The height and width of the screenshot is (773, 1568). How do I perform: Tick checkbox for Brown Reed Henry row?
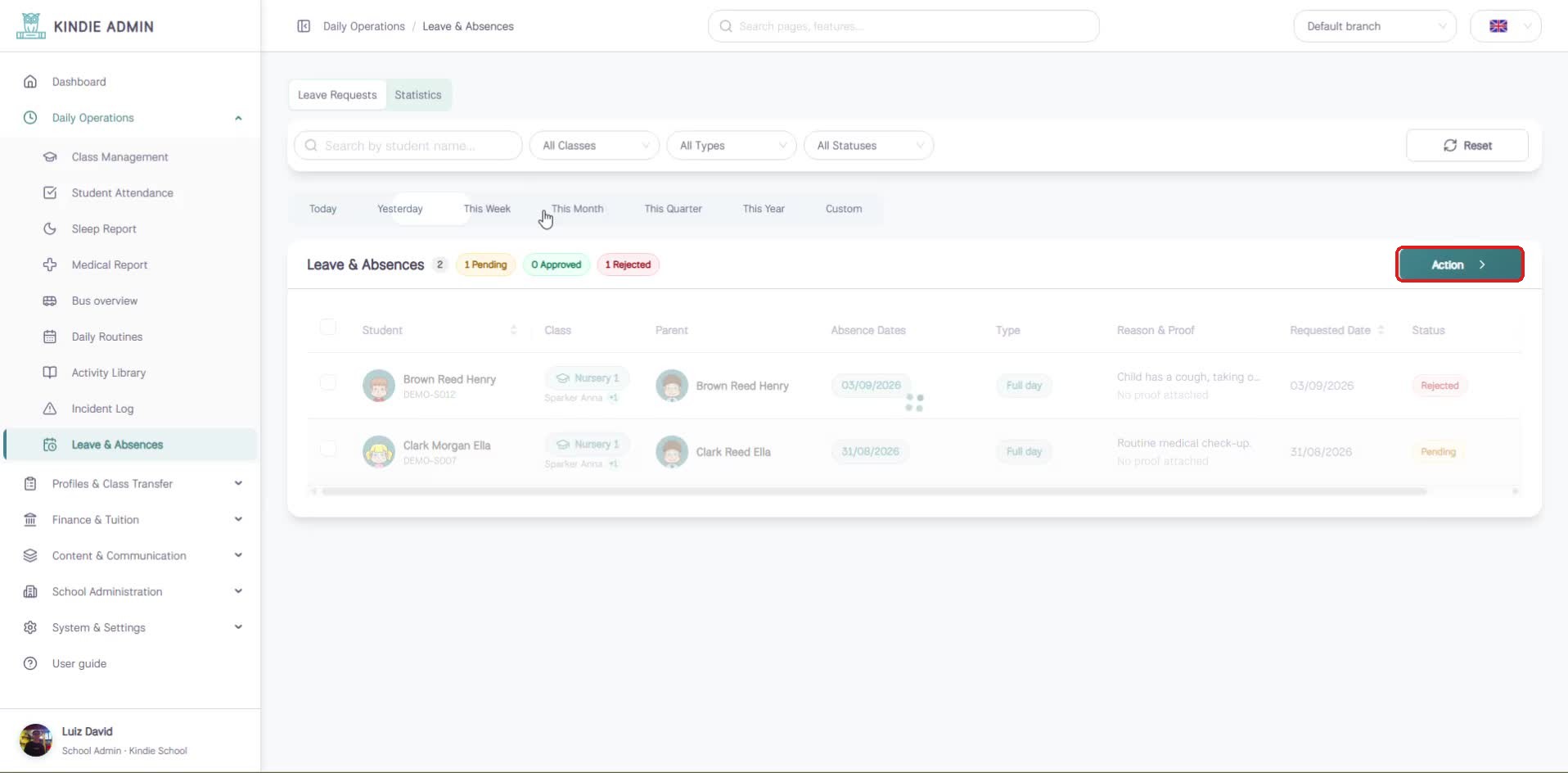(328, 382)
